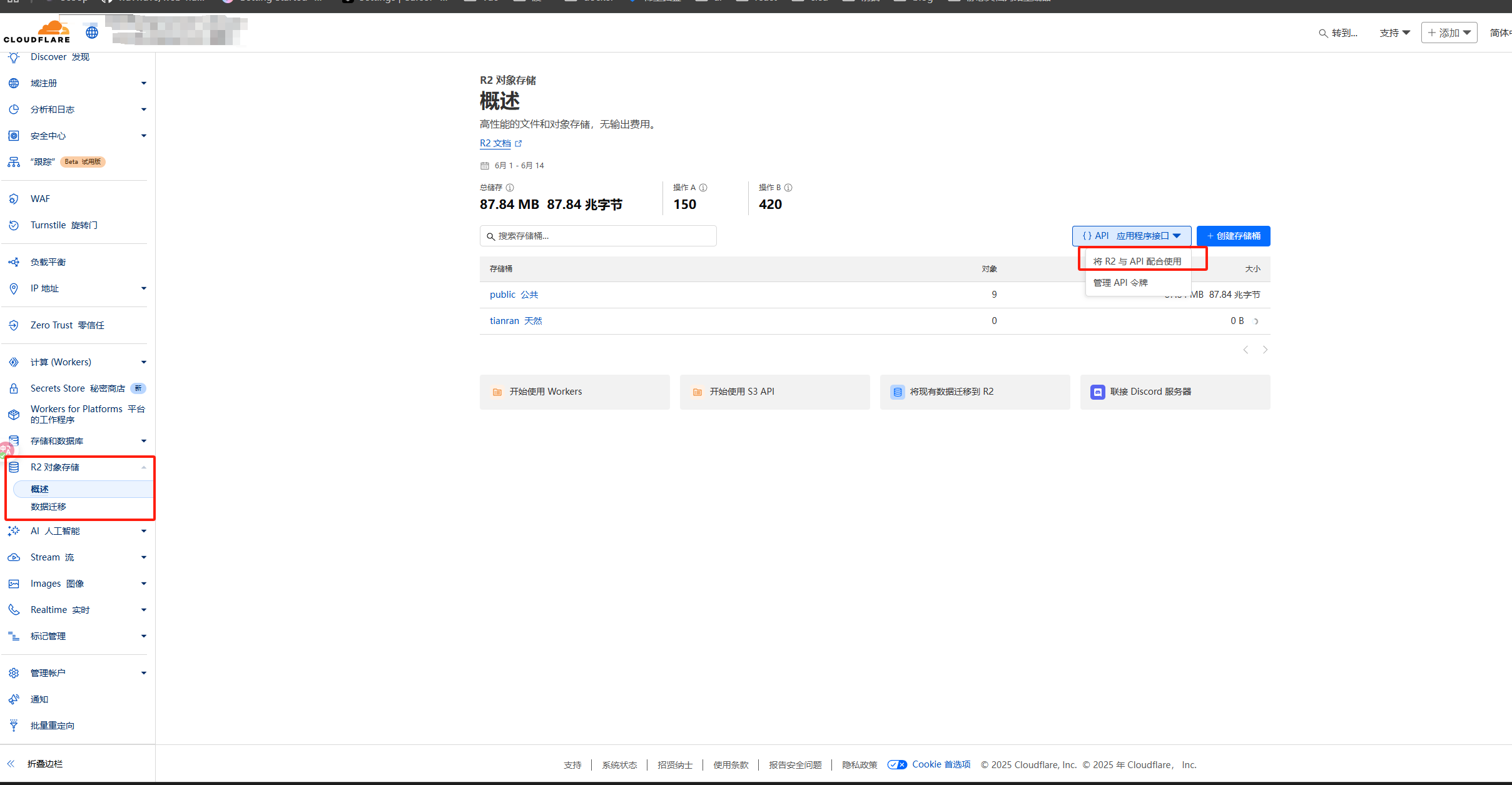
Task: Collapse the R2 对象存储 sidebar section
Action: coord(143,467)
